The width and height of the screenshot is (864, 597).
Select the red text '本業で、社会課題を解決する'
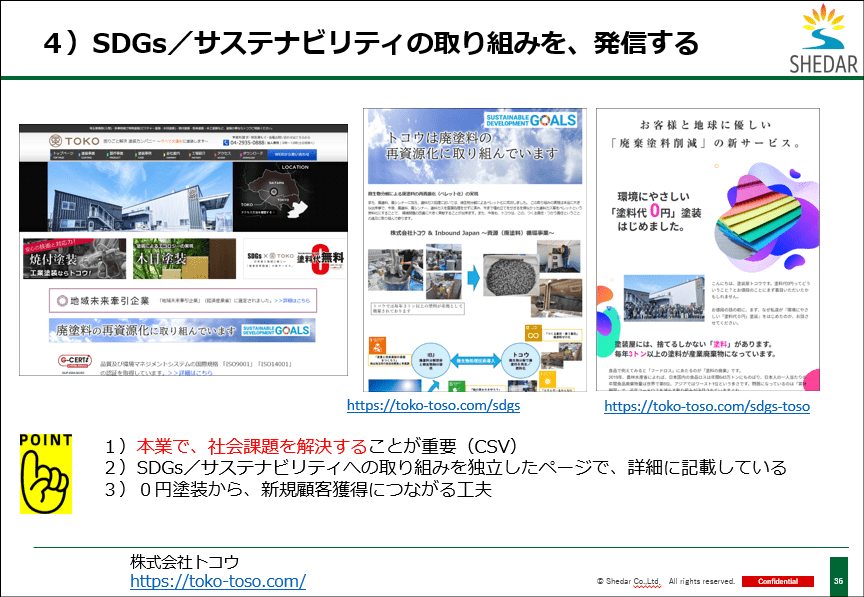[x=251, y=446]
